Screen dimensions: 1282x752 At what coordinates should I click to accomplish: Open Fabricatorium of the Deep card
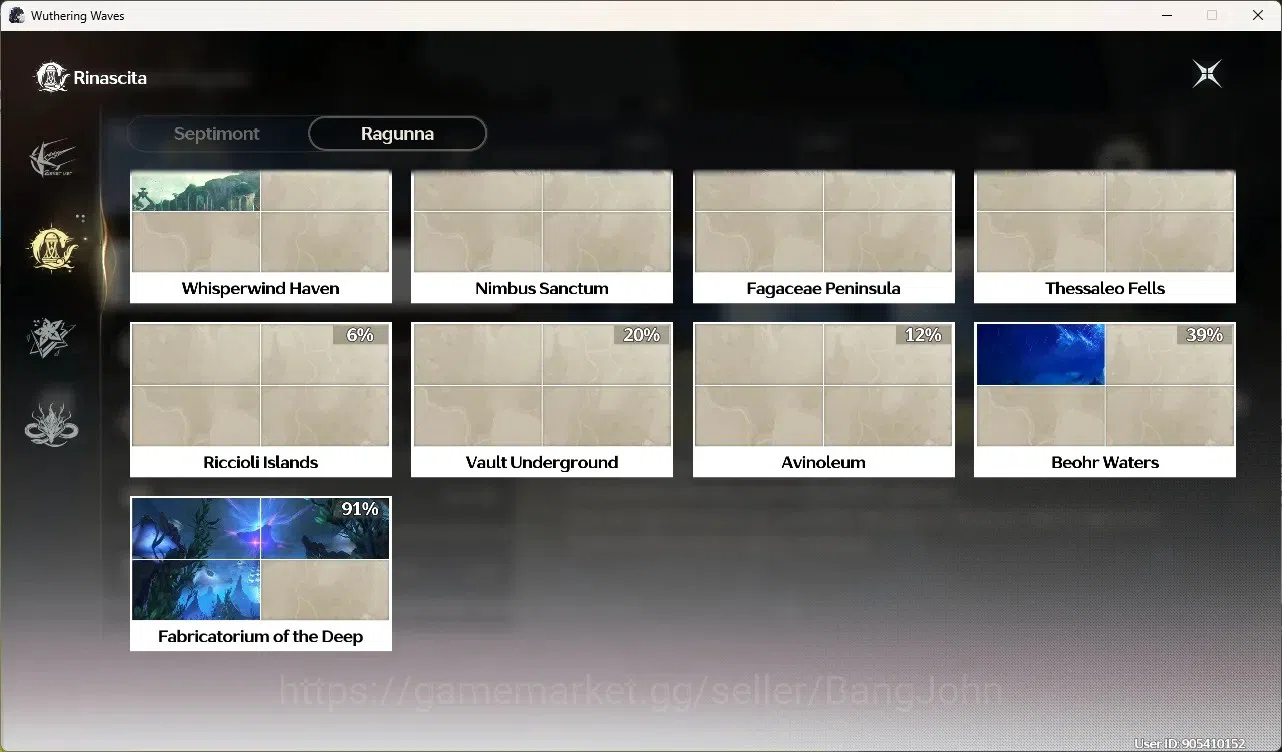click(x=261, y=574)
